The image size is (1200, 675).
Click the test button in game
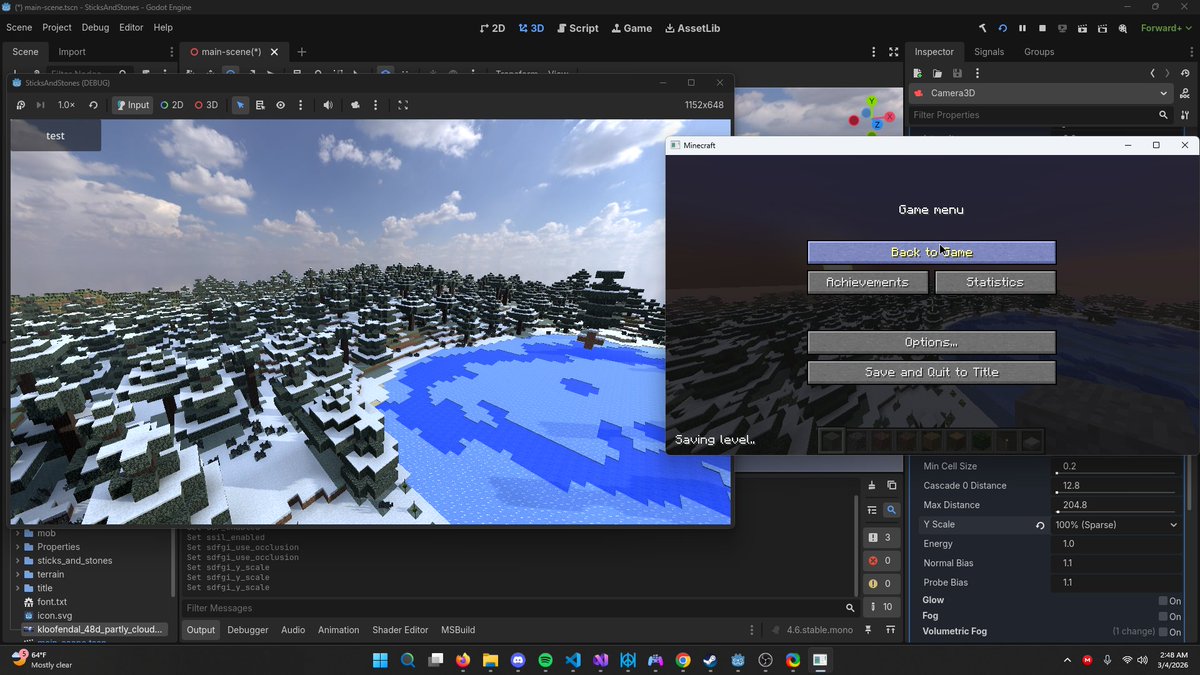[56, 136]
